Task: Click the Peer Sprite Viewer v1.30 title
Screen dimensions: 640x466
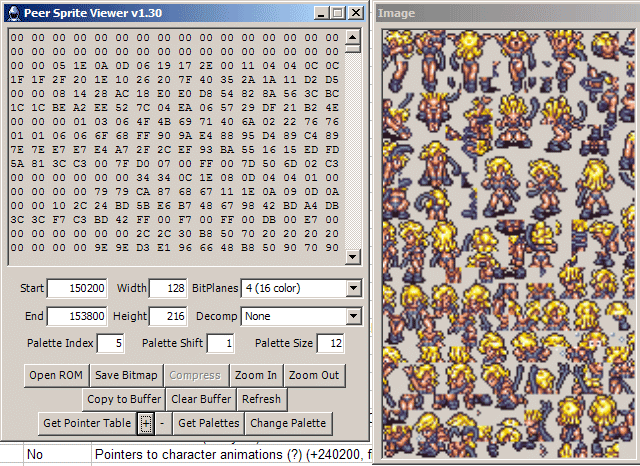Action: [x=93, y=13]
